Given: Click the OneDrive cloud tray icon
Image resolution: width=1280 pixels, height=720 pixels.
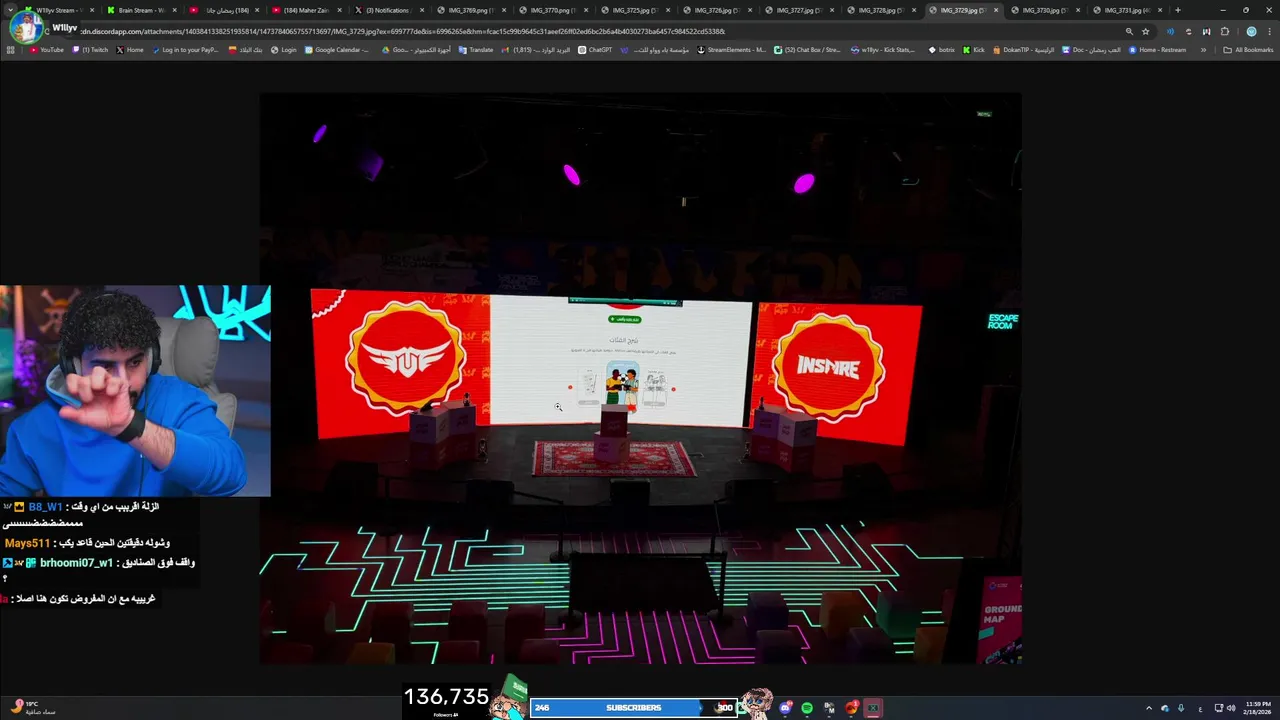Looking at the screenshot, I should [x=1164, y=708].
